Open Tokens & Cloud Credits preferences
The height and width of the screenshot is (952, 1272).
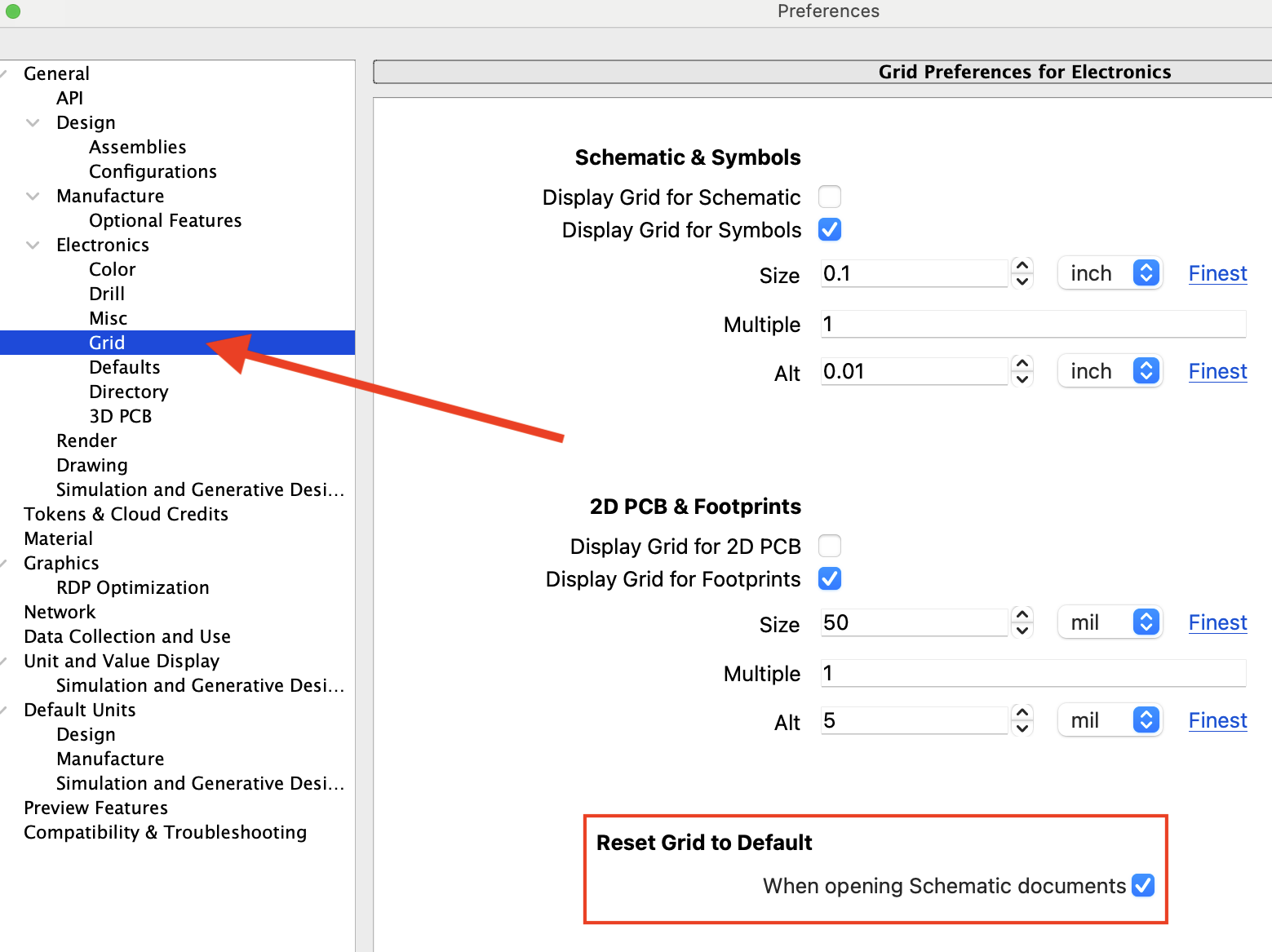[126, 514]
